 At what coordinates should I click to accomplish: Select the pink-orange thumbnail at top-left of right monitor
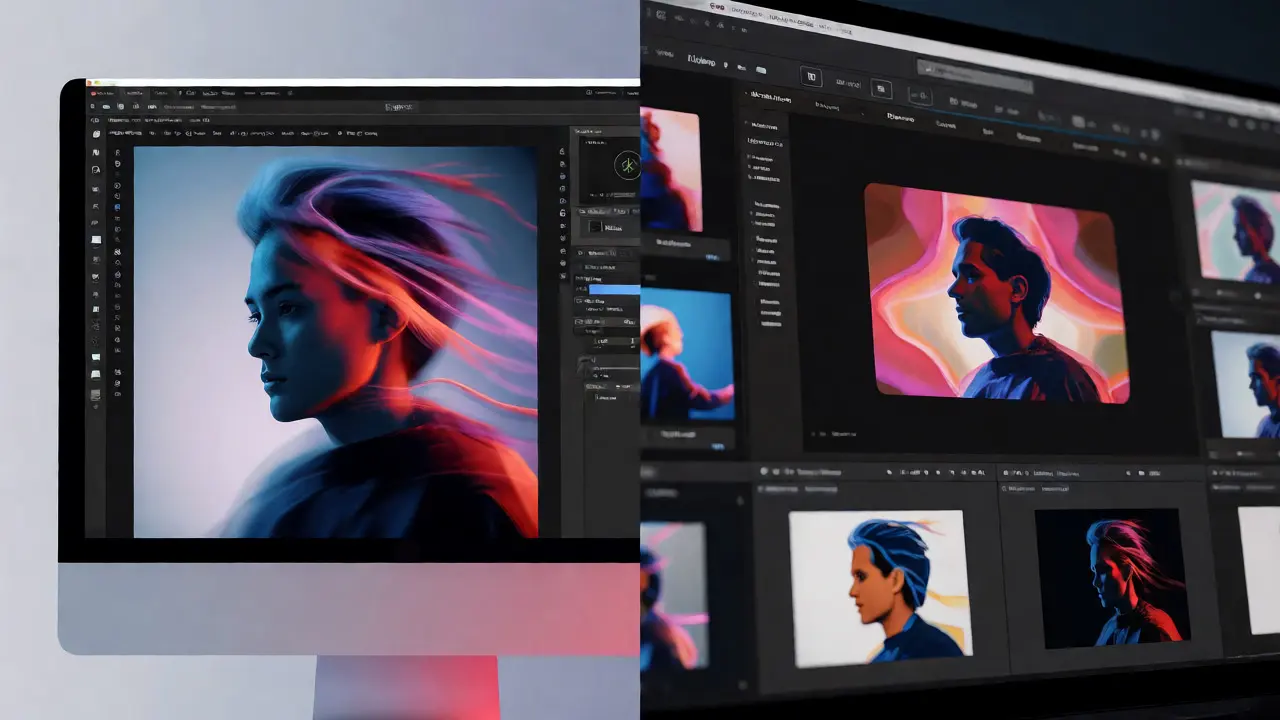pos(670,167)
